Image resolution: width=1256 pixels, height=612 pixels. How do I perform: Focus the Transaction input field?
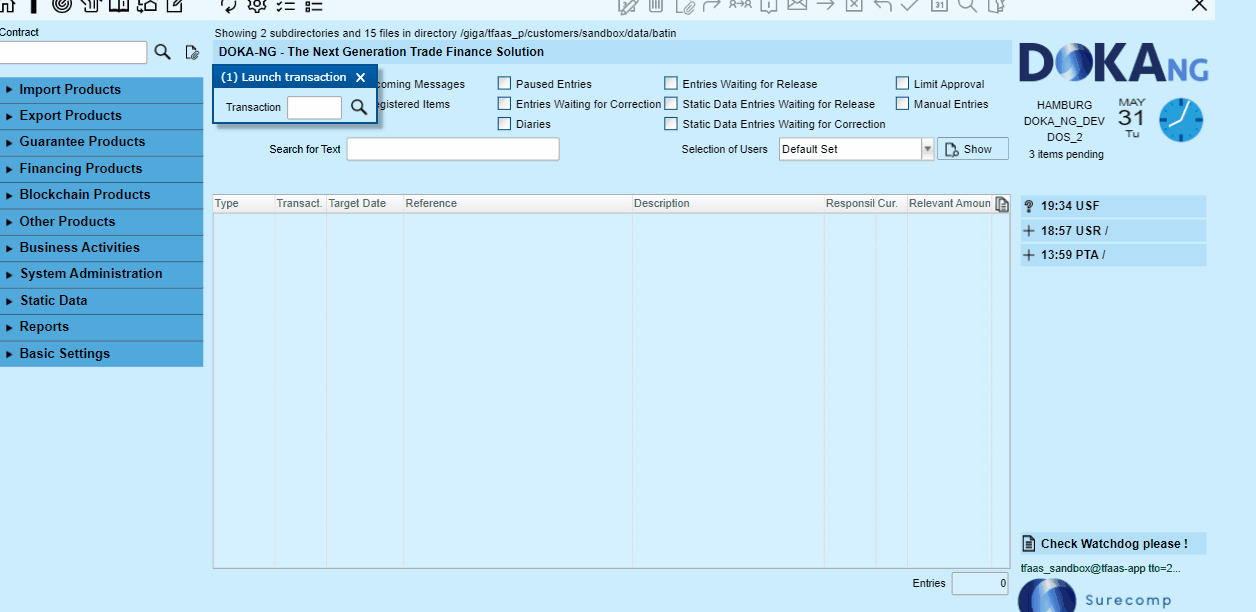(x=314, y=107)
